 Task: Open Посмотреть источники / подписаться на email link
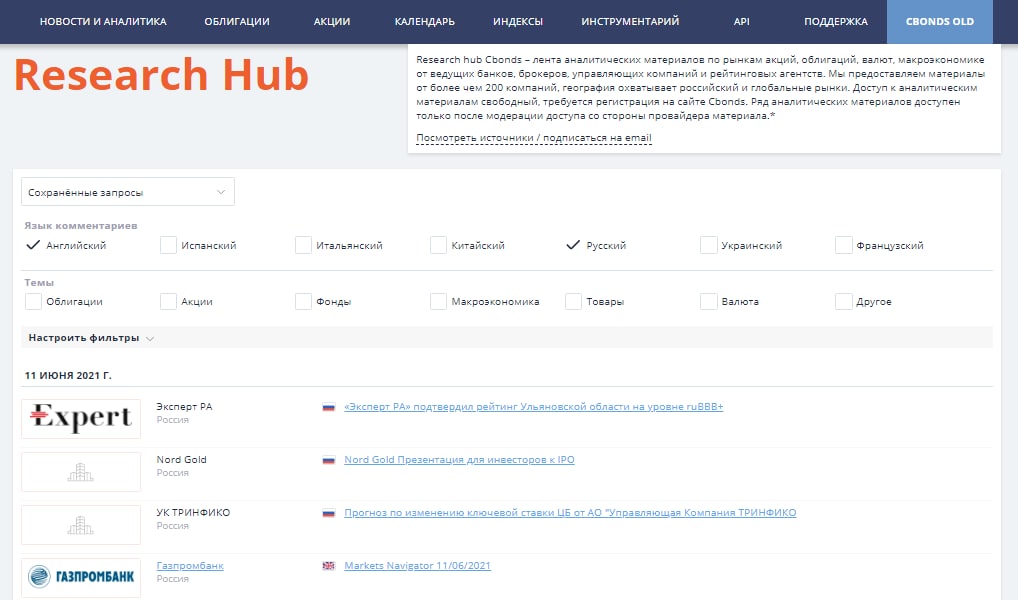pyautogui.click(x=534, y=138)
